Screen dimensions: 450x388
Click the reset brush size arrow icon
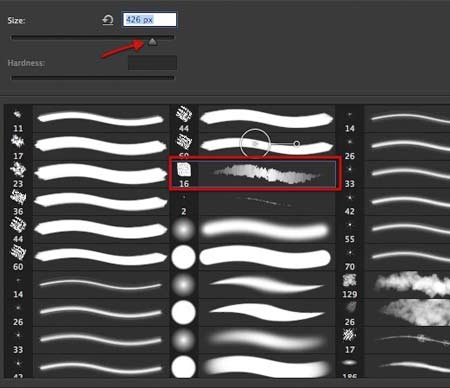[x=108, y=20]
